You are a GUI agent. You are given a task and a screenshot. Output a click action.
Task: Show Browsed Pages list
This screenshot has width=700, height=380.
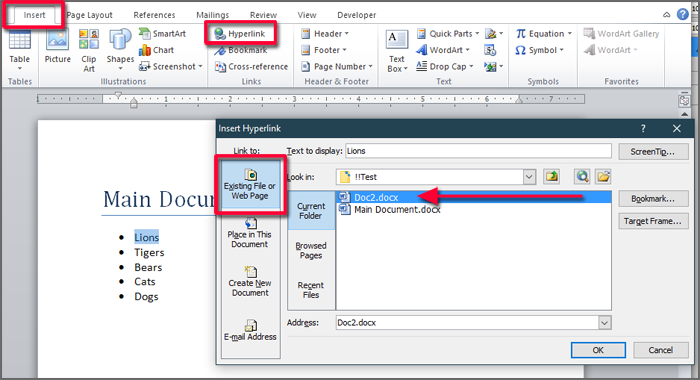click(x=311, y=251)
